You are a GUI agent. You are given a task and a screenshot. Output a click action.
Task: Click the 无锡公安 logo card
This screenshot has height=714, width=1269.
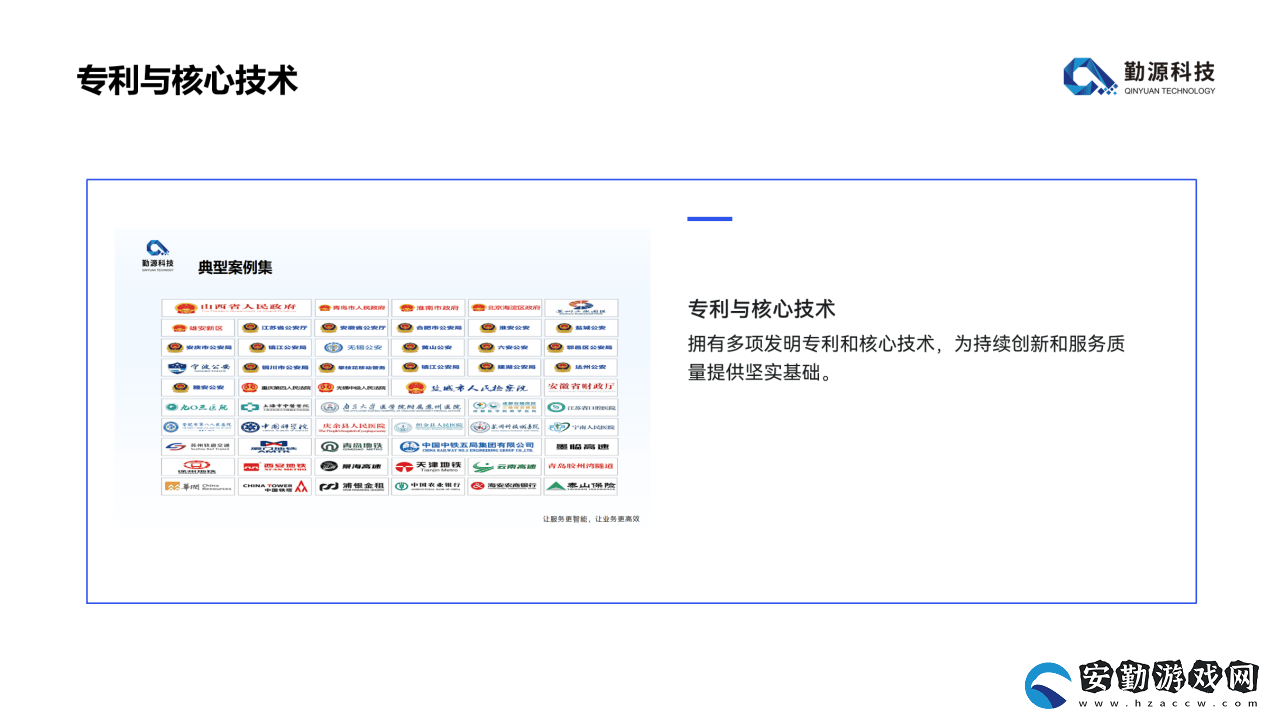[351, 348]
